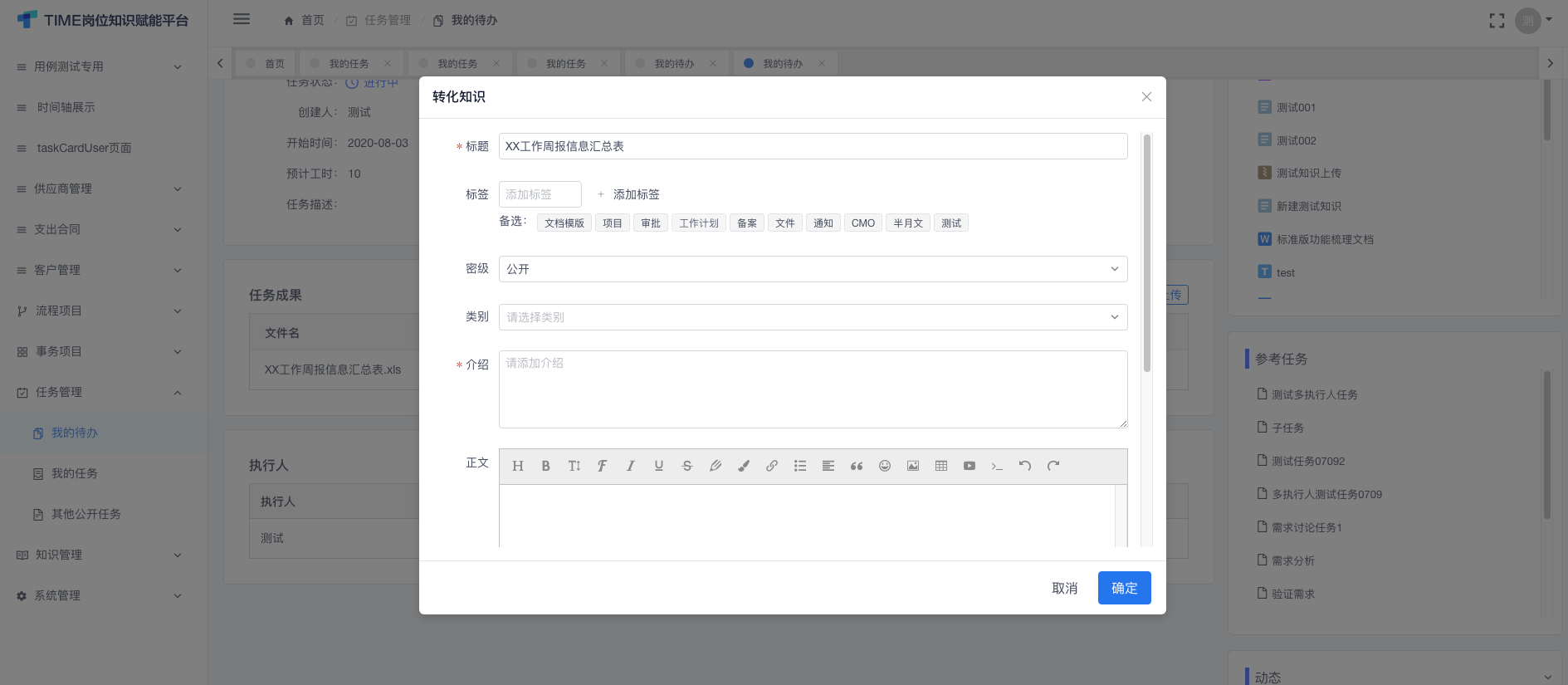Expand 用例测试专用 menu

pyautogui.click(x=104, y=66)
